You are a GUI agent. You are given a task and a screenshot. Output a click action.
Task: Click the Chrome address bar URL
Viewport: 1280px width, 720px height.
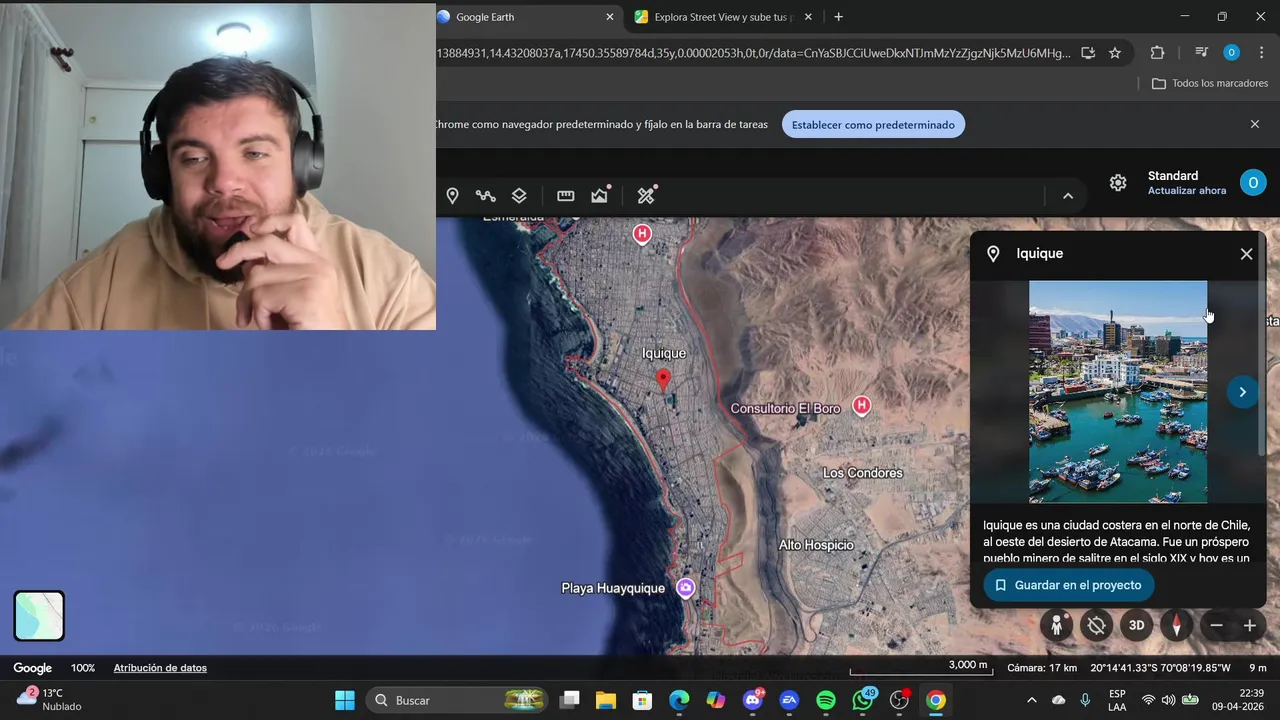coord(753,53)
